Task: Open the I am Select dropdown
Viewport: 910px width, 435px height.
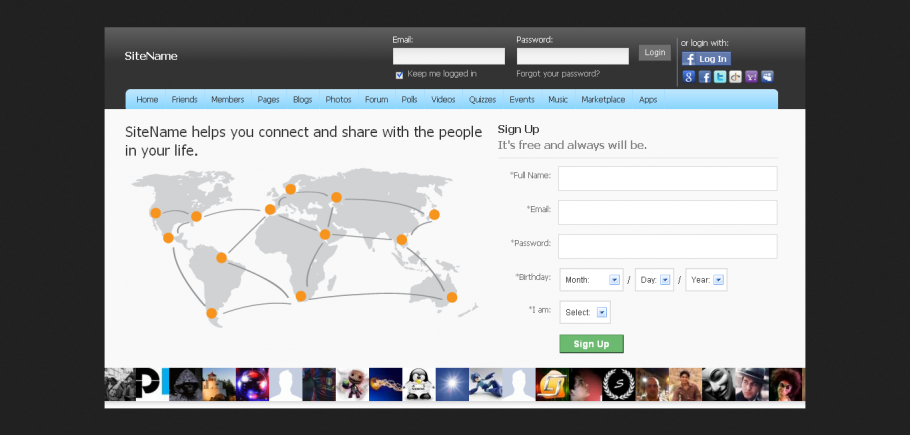Action: coord(585,312)
